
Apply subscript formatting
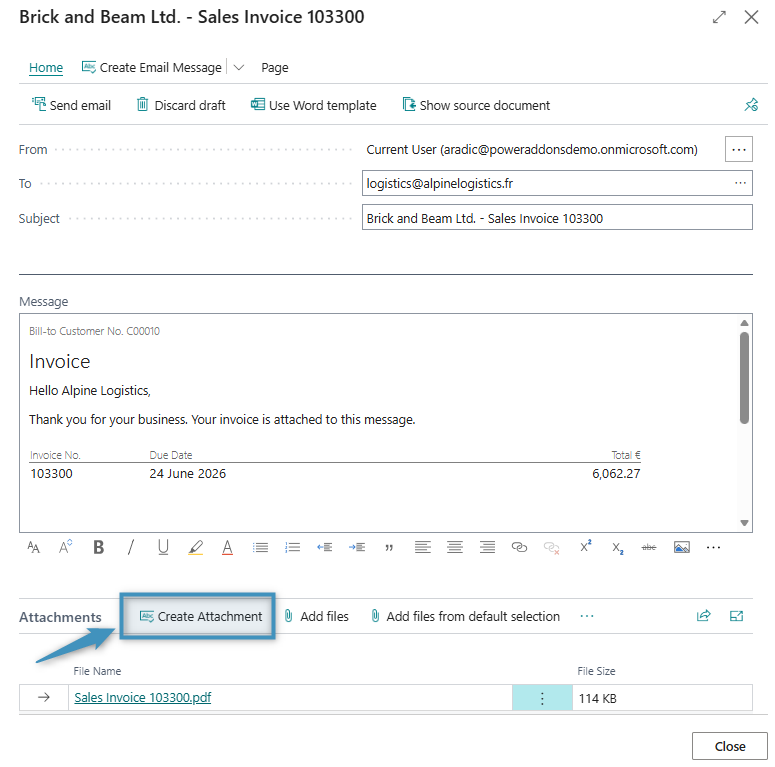pos(618,548)
